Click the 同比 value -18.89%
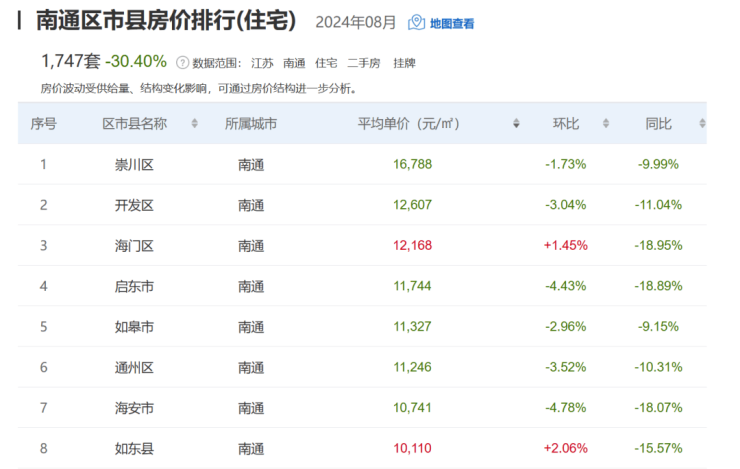740x469 pixels. pos(658,286)
